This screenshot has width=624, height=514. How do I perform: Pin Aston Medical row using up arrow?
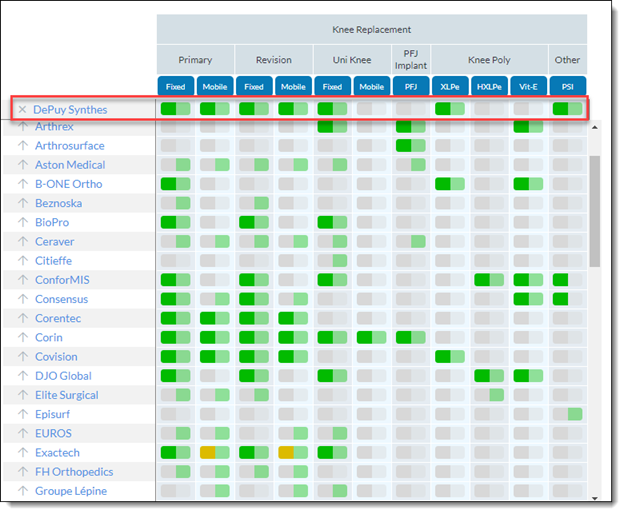(x=23, y=165)
